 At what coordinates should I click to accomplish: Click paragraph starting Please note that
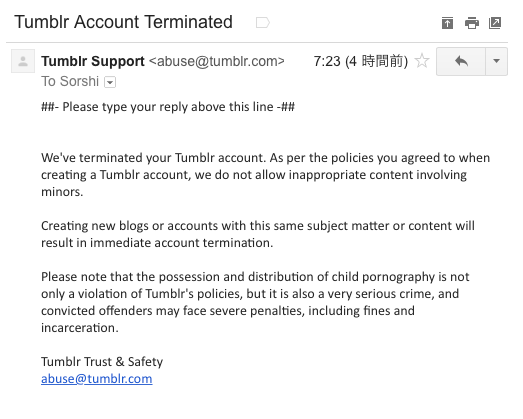click(x=255, y=302)
